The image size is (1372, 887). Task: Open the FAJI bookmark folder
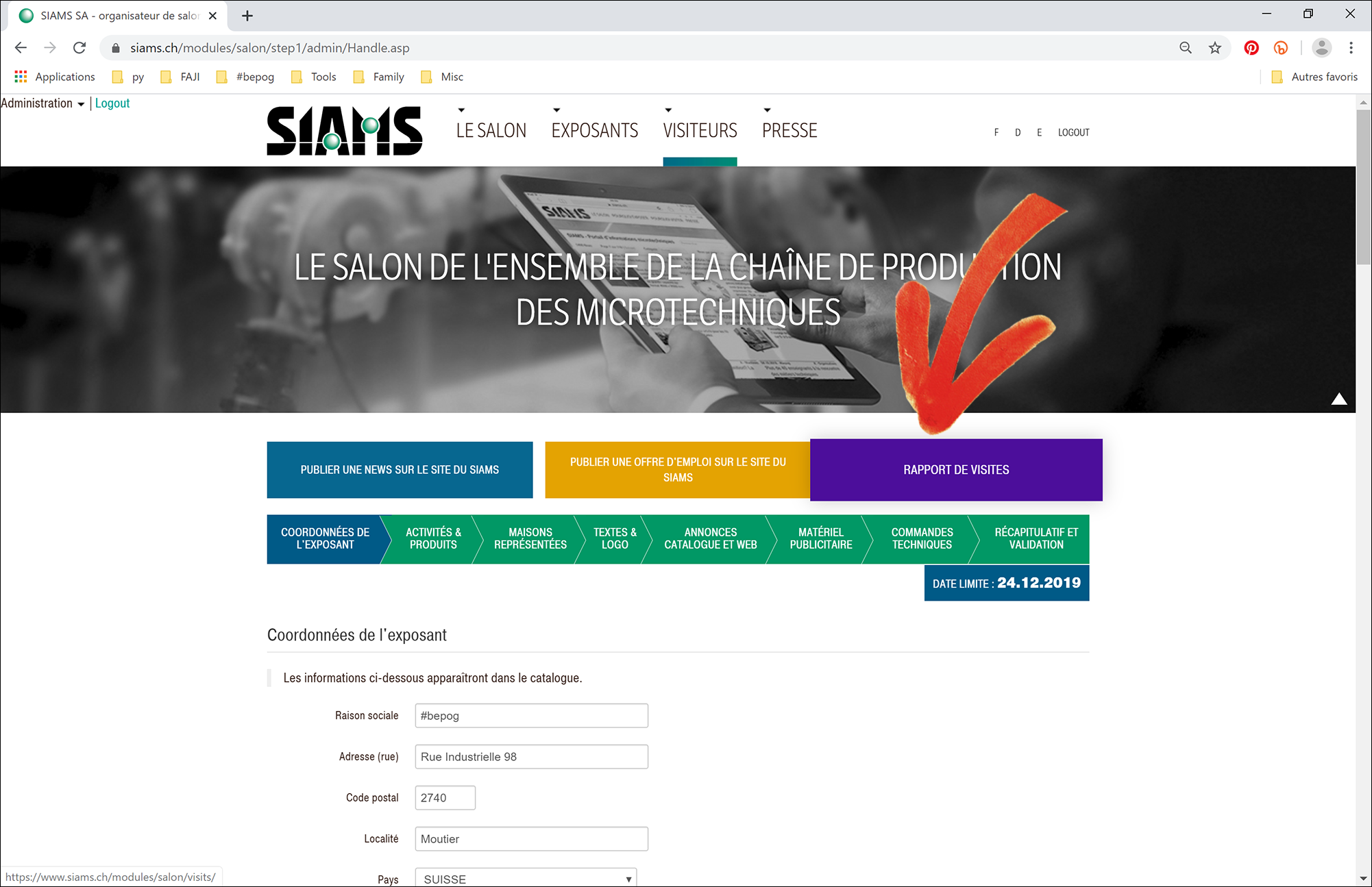click(x=180, y=77)
